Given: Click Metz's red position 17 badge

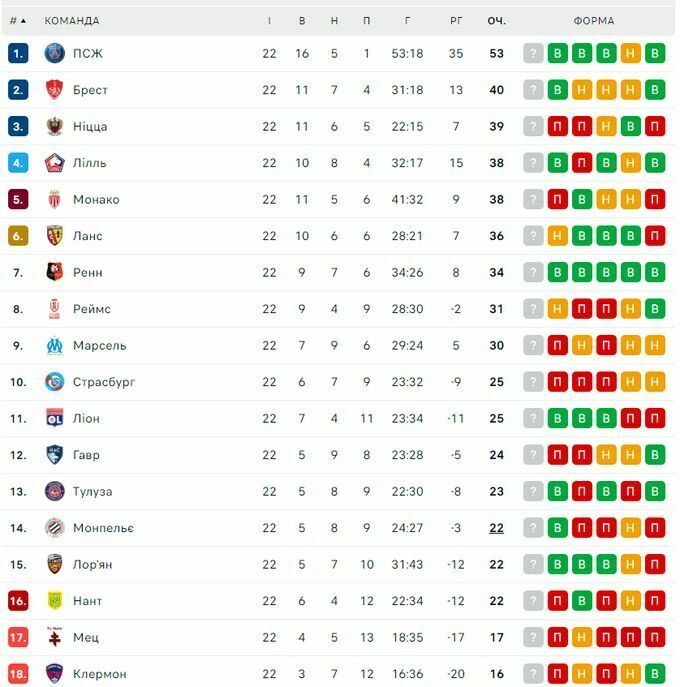Looking at the screenshot, I should [x=18, y=637].
